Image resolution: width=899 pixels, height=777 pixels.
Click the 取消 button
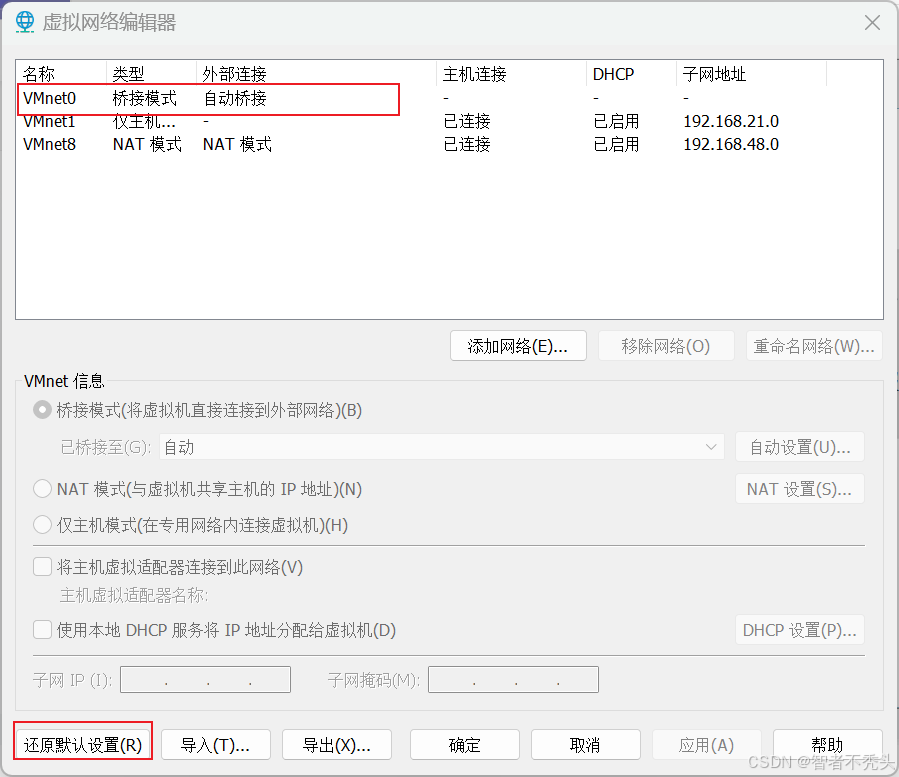(586, 744)
